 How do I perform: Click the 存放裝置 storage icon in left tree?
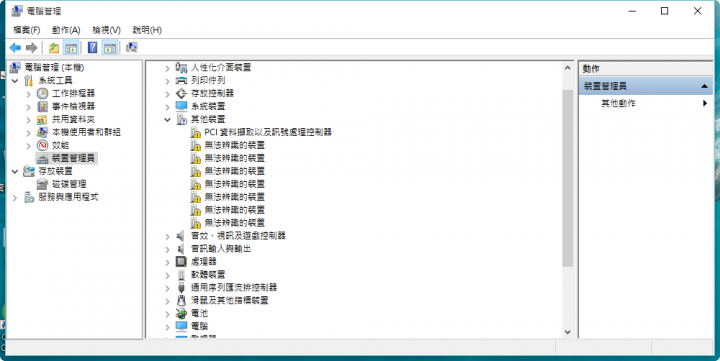point(29,171)
